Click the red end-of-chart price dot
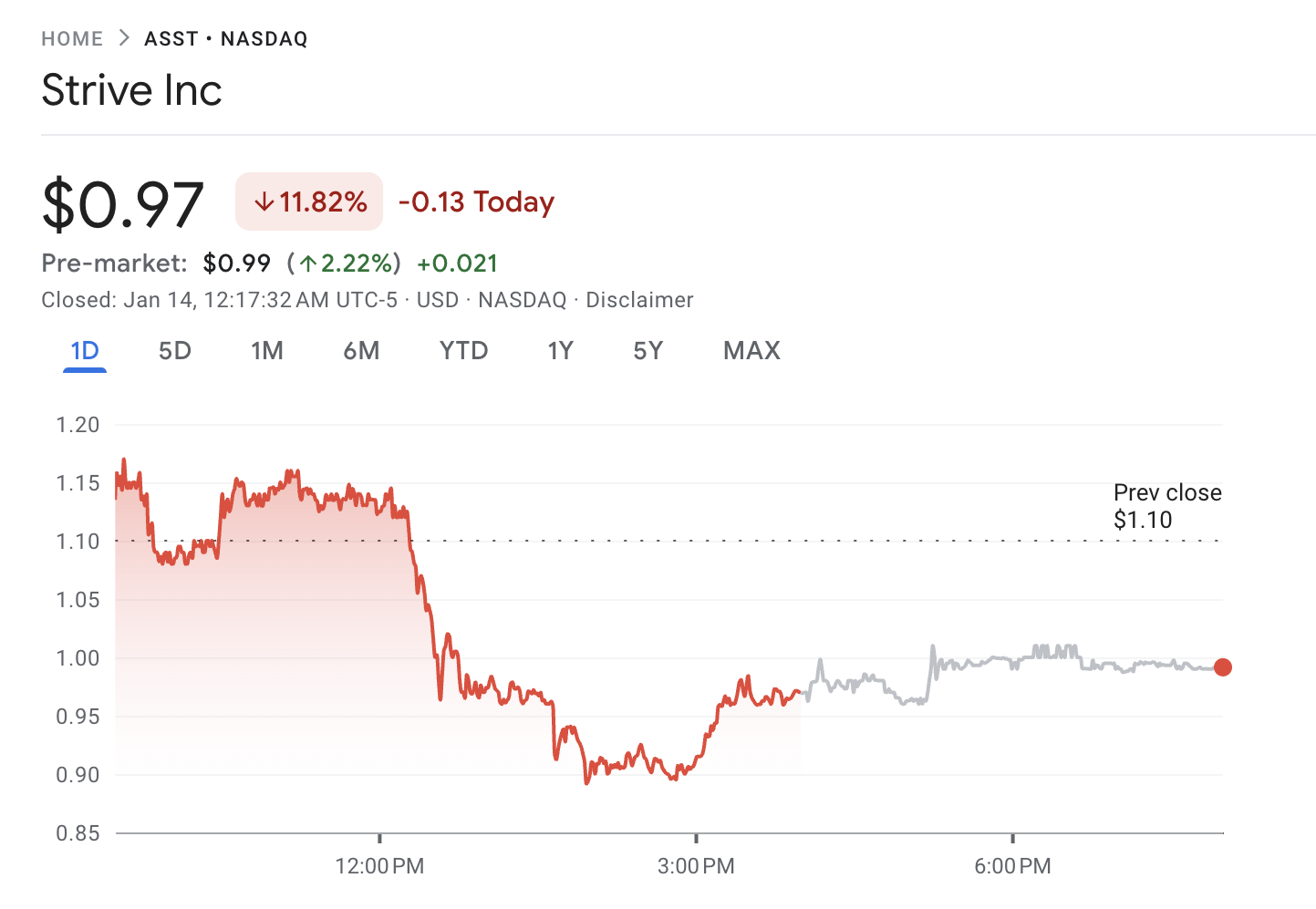 click(x=1223, y=667)
